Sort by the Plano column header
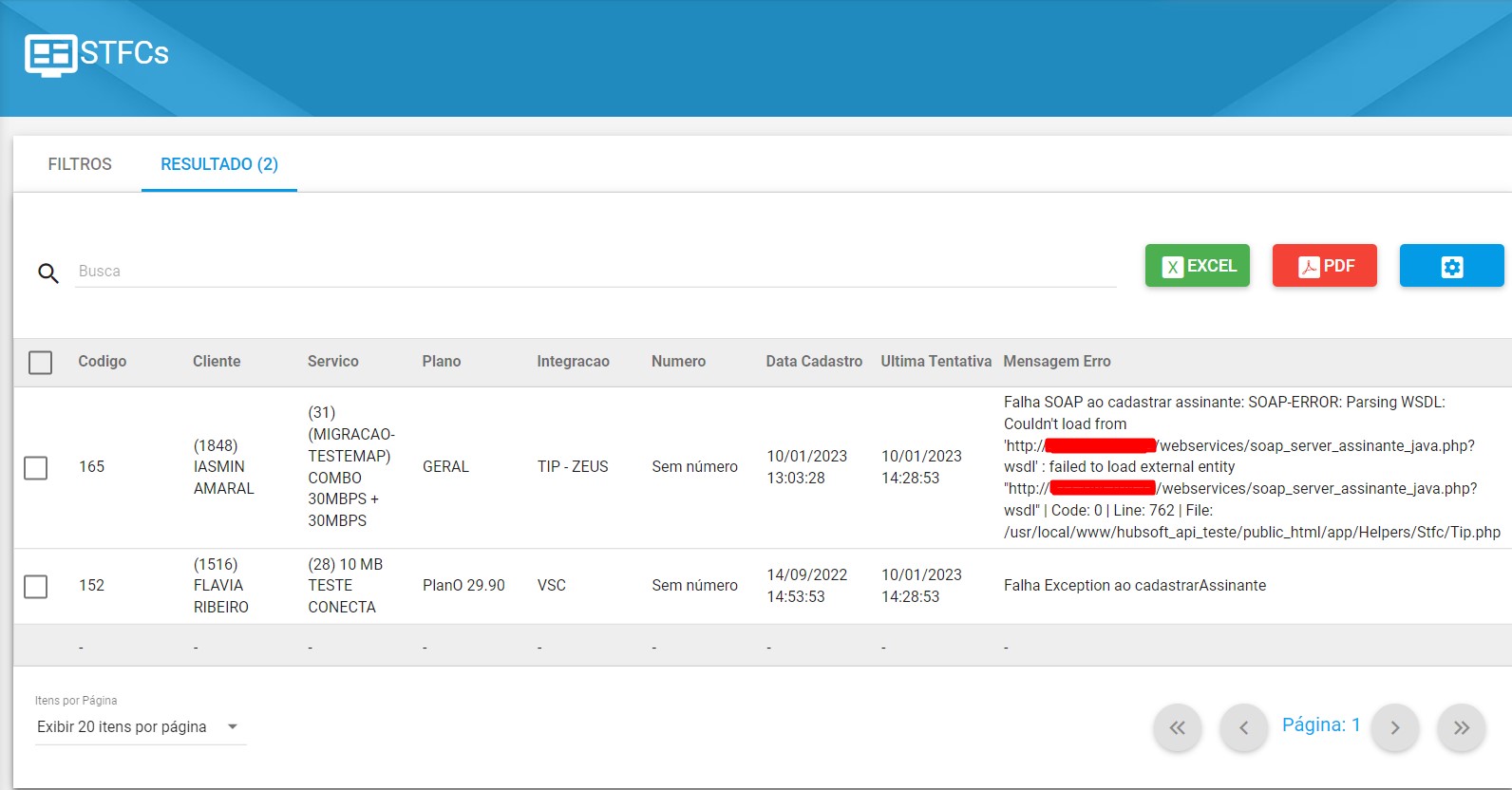The height and width of the screenshot is (790, 1512). click(442, 362)
